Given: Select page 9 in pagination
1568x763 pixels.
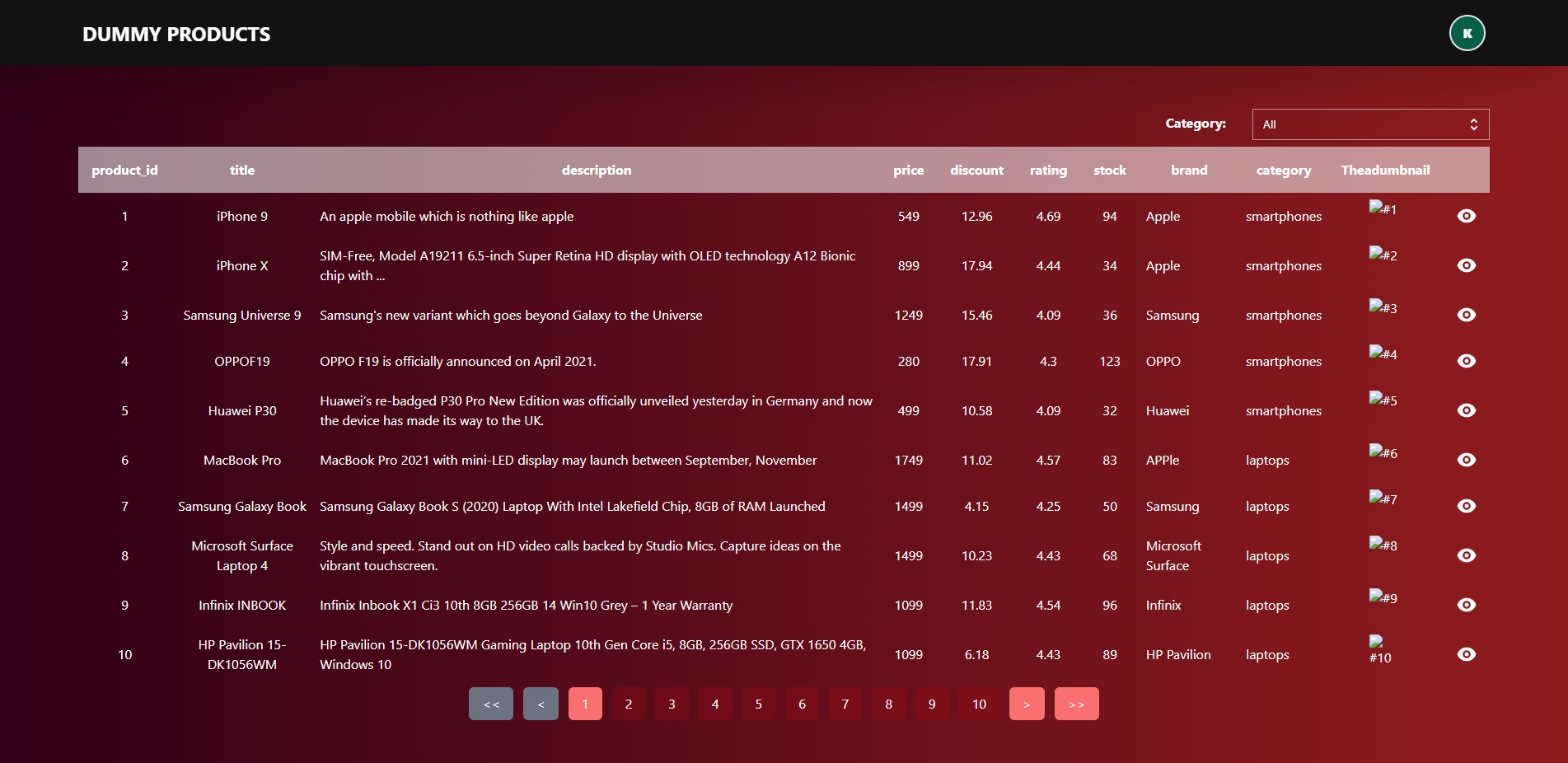Looking at the screenshot, I should 932,704.
